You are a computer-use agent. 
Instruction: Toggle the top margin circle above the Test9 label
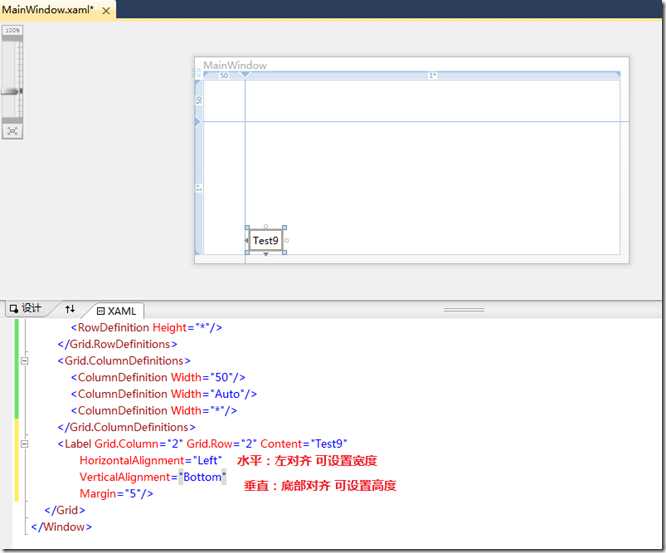click(x=266, y=226)
